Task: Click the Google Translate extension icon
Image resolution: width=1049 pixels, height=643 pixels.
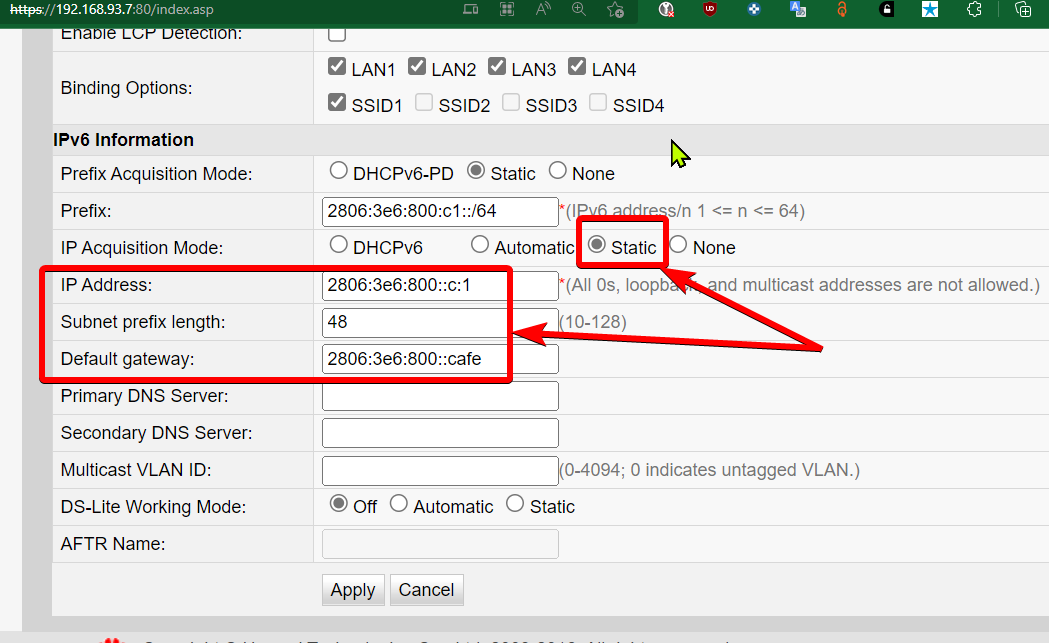Action: point(798,10)
